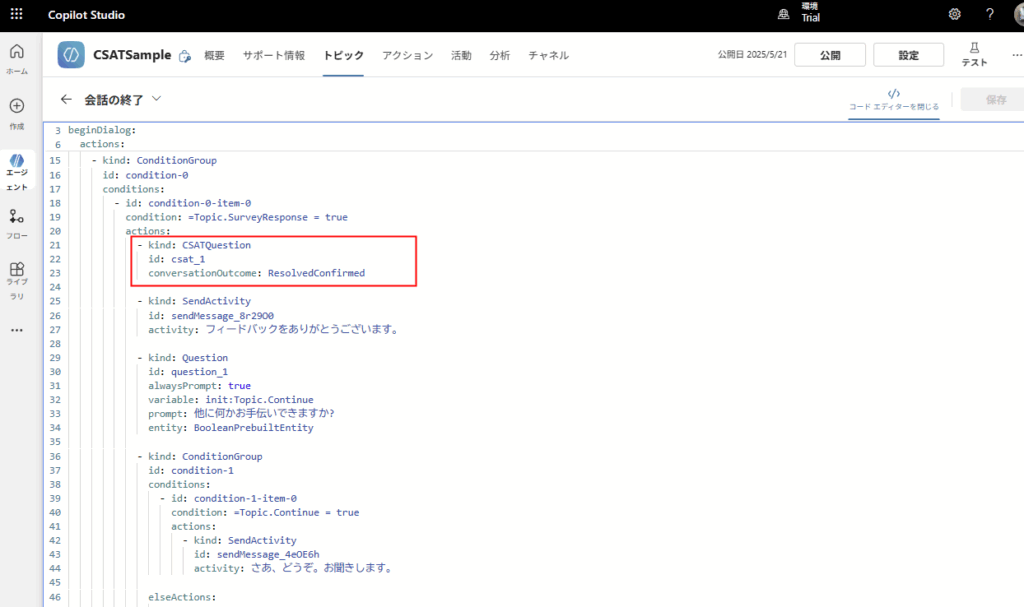Click line number 21 in gutter
The image size is (1024, 607).
pyautogui.click(x=55, y=245)
